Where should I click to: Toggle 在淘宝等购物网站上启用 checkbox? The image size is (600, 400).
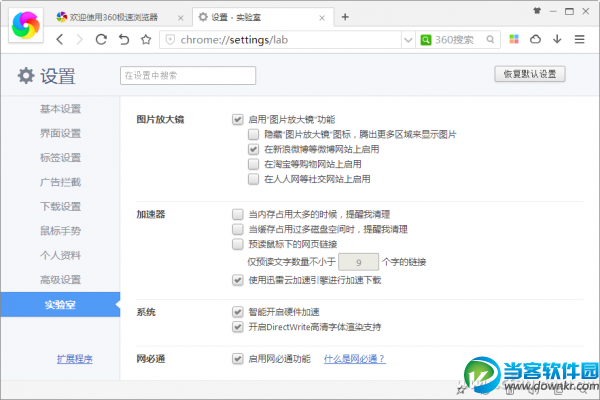coord(253,164)
